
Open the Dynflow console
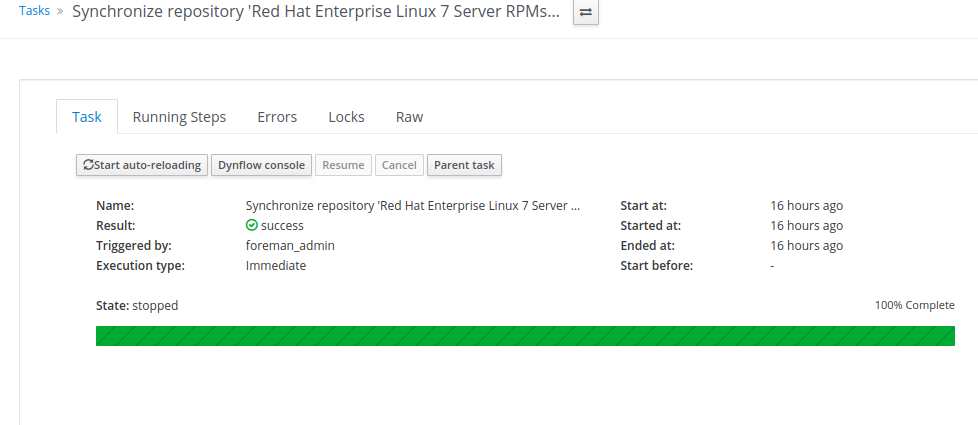coord(261,165)
